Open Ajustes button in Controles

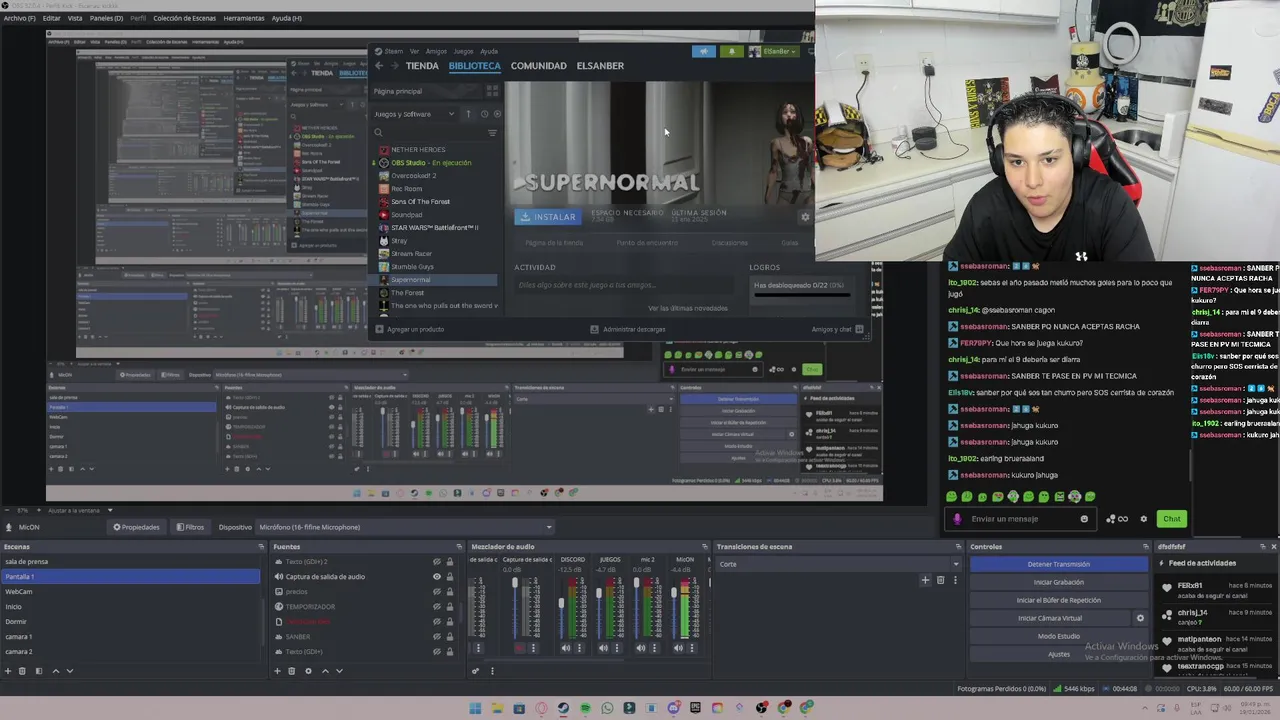(1059, 654)
